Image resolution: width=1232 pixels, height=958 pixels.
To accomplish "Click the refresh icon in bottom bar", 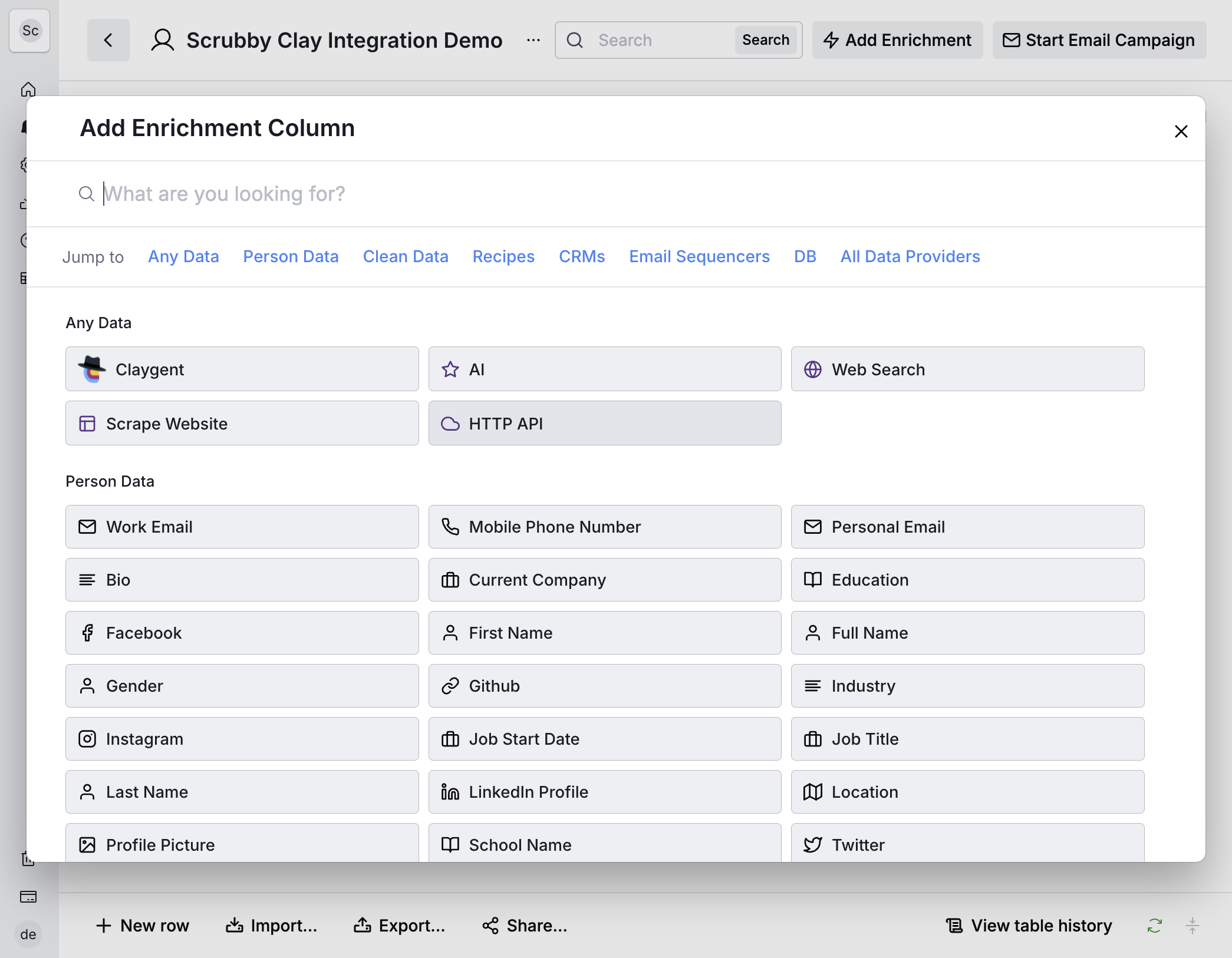I will coord(1154,926).
